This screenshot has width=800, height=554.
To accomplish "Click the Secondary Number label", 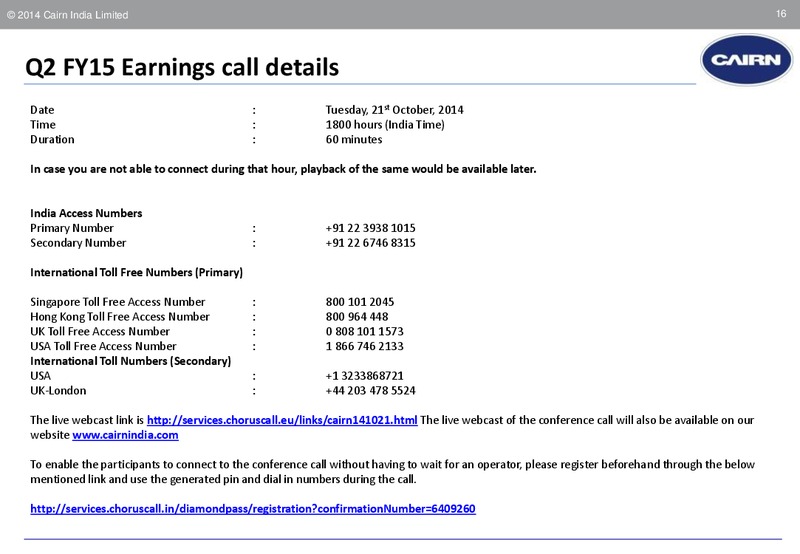I will pos(78,243).
